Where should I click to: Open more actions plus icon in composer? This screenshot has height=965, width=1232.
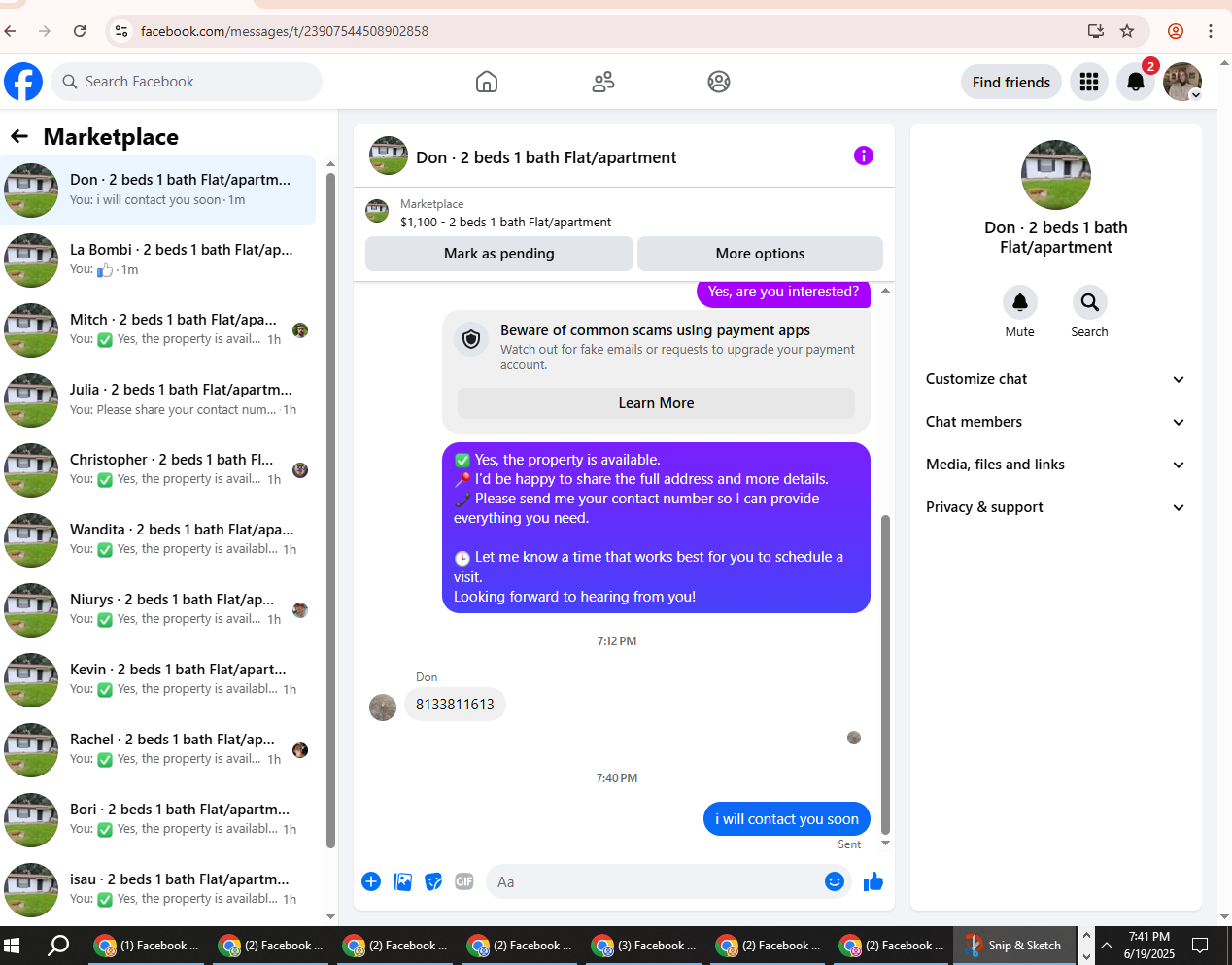tap(371, 881)
